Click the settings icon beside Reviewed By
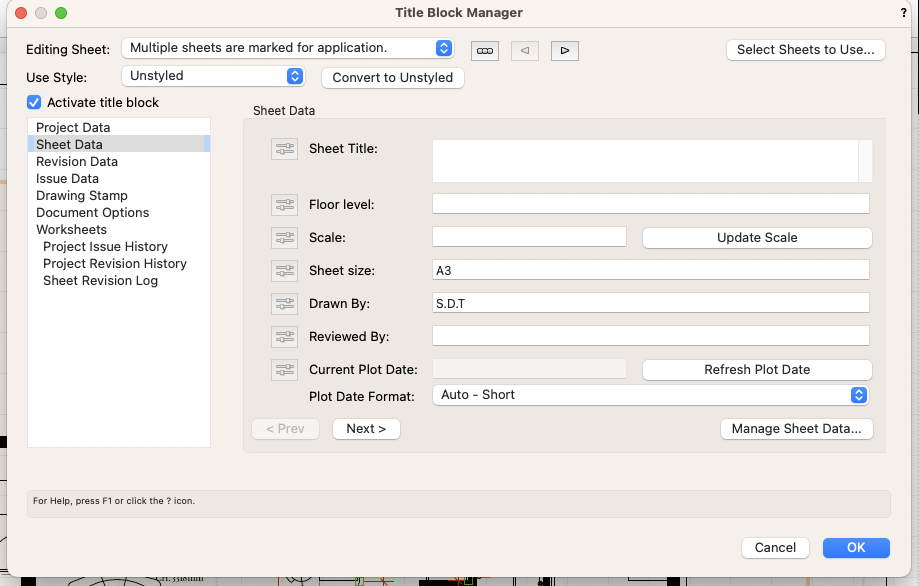919x586 pixels. point(285,337)
